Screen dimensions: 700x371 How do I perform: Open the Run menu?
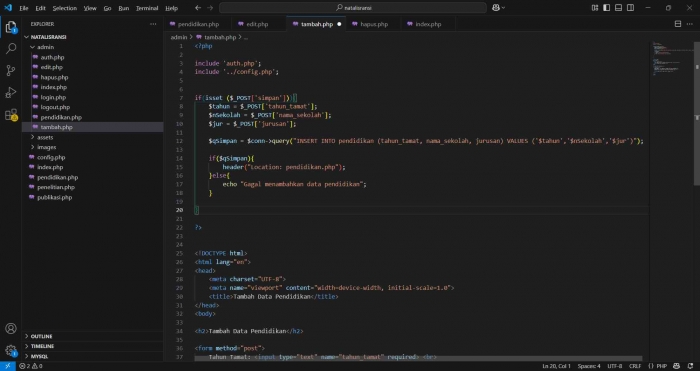click(124, 8)
